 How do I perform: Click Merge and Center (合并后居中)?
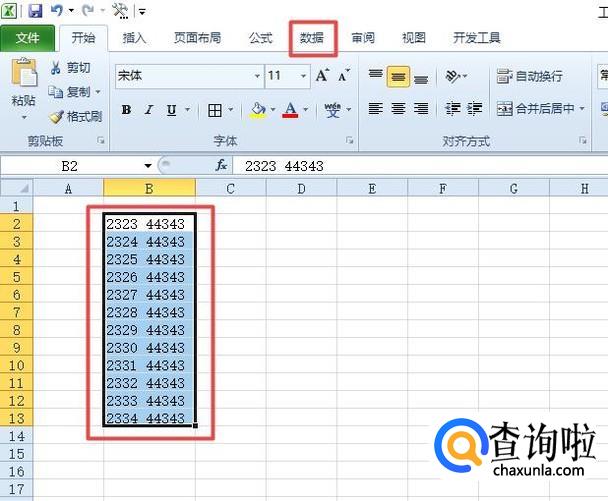pyautogui.click(x=536, y=109)
